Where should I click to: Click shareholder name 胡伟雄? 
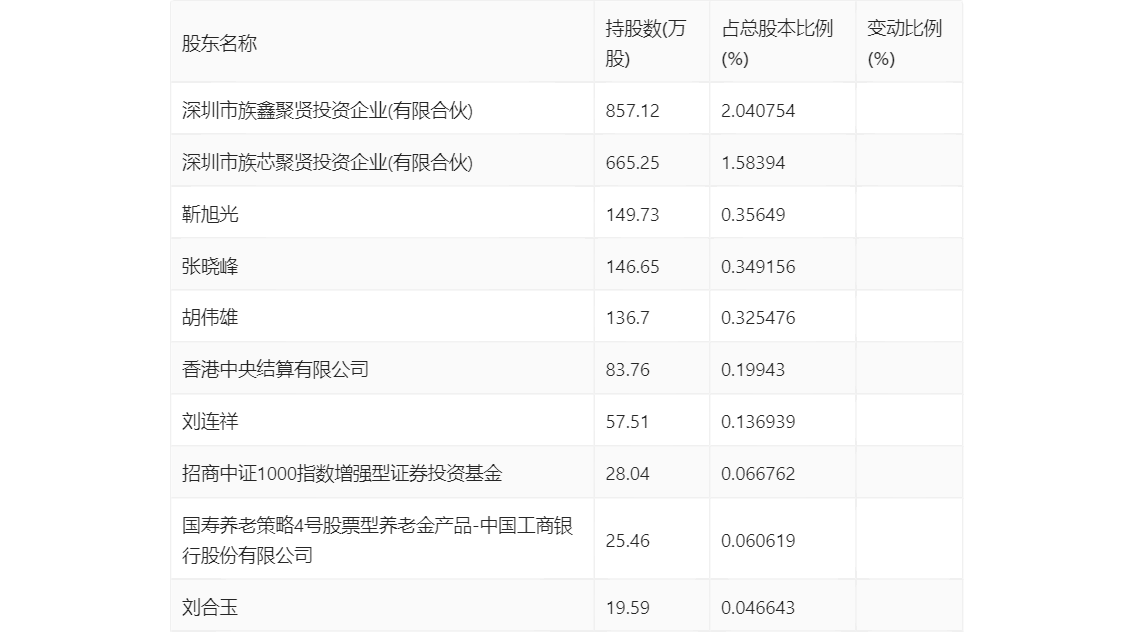(210, 317)
